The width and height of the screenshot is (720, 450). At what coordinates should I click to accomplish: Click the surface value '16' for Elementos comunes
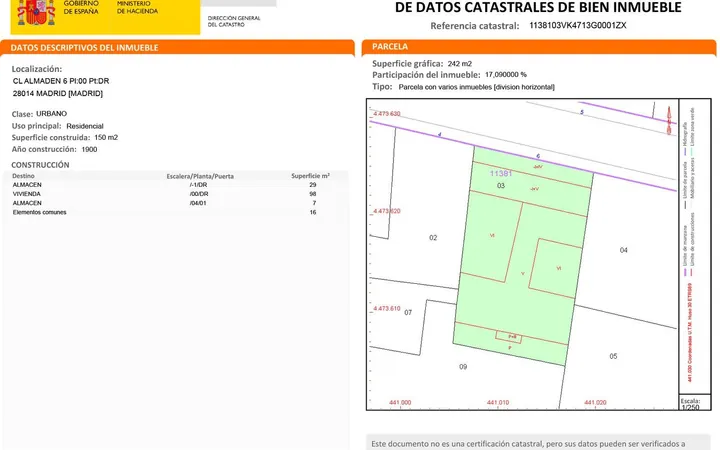313,212
